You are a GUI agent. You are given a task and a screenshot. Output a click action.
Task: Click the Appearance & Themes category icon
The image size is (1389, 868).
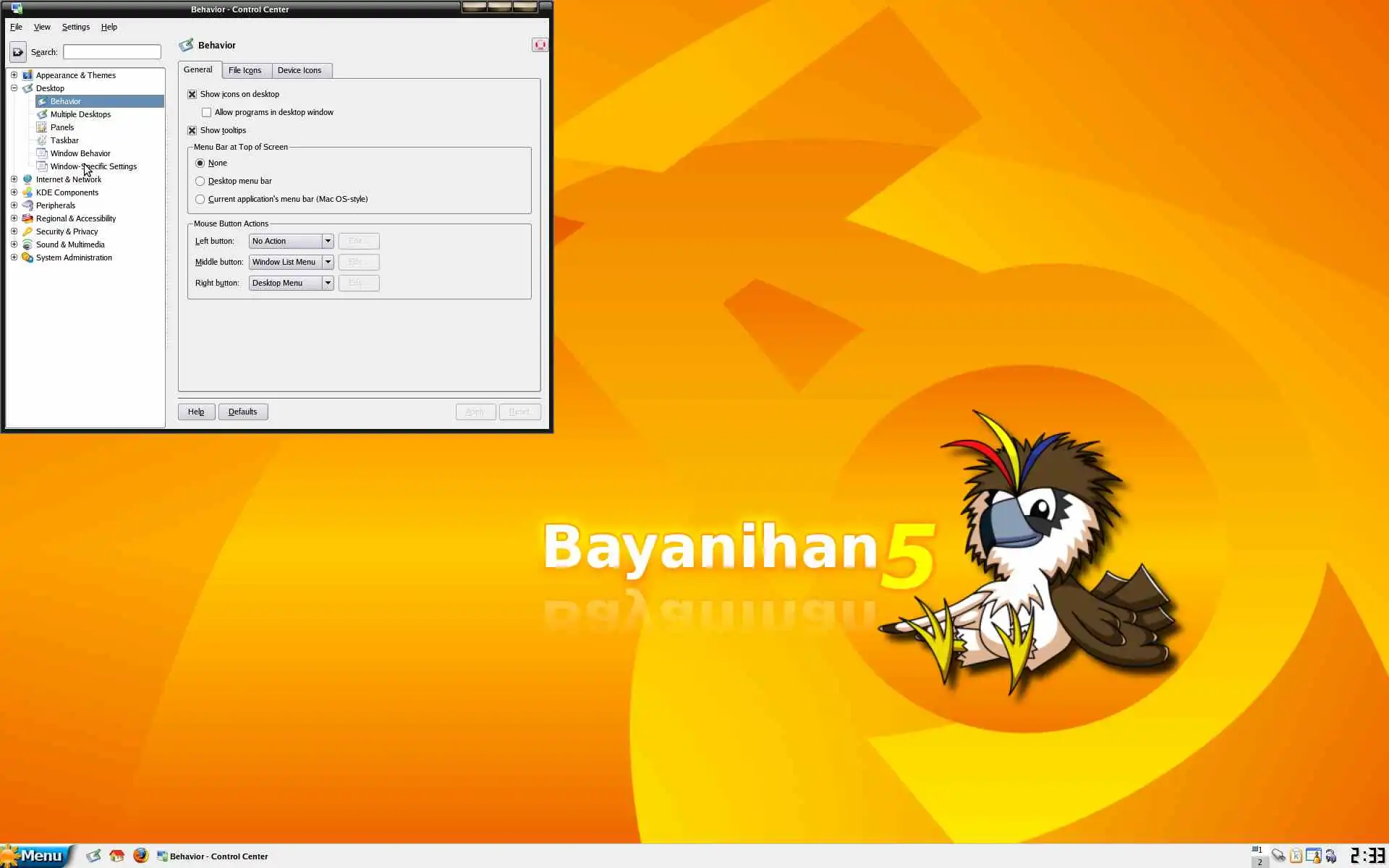(x=27, y=75)
